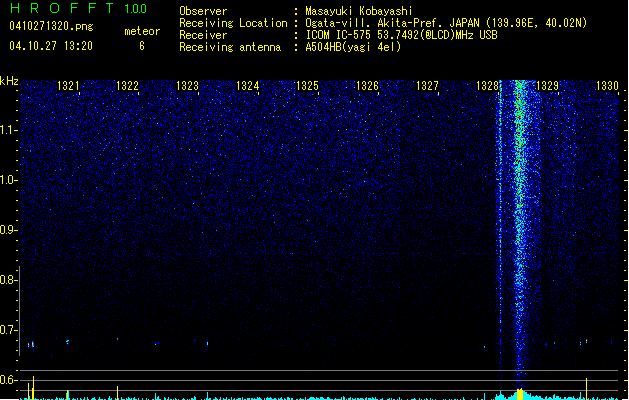Click the 1321 time axis label
The height and width of the screenshot is (400, 629).
pos(68,86)
